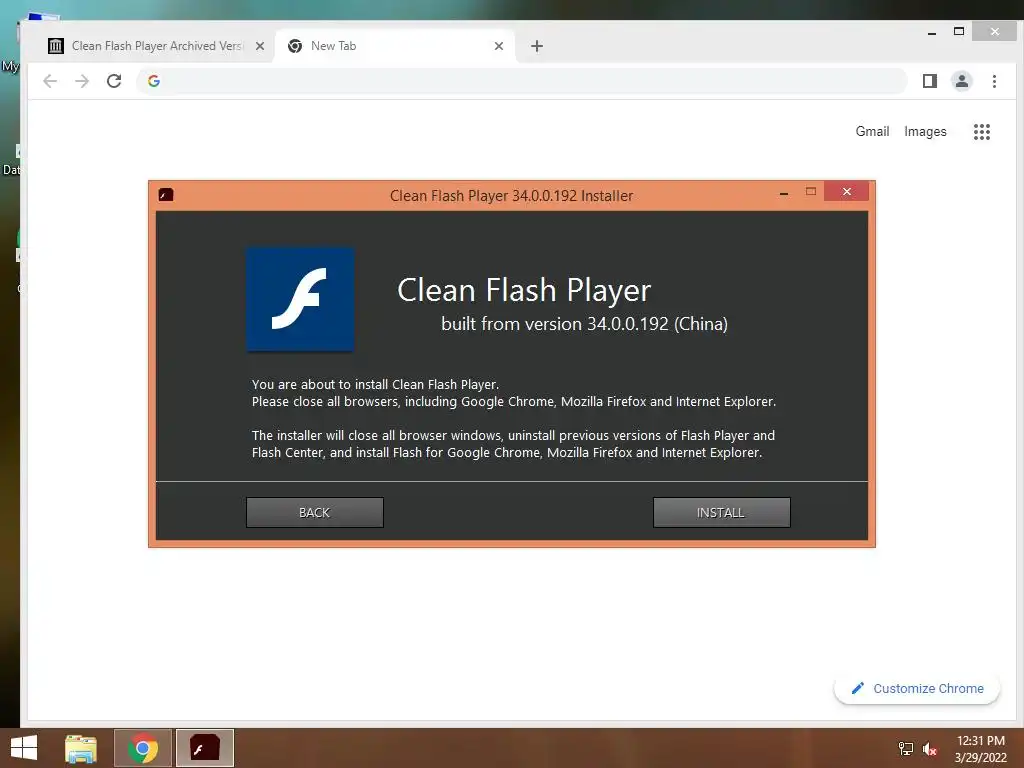Click the 'Clean Flash Player' heading text

coord(524,290)
